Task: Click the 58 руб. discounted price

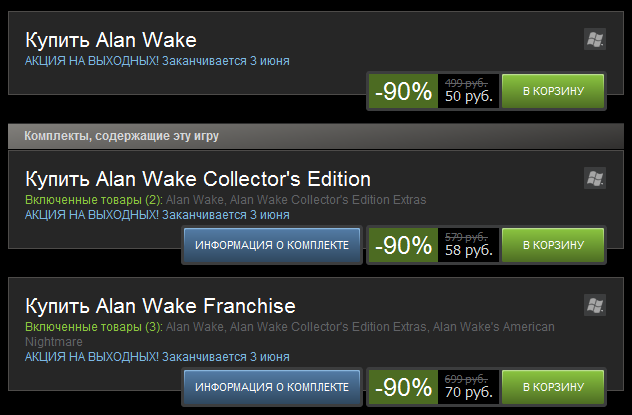Action: point(469,250)
